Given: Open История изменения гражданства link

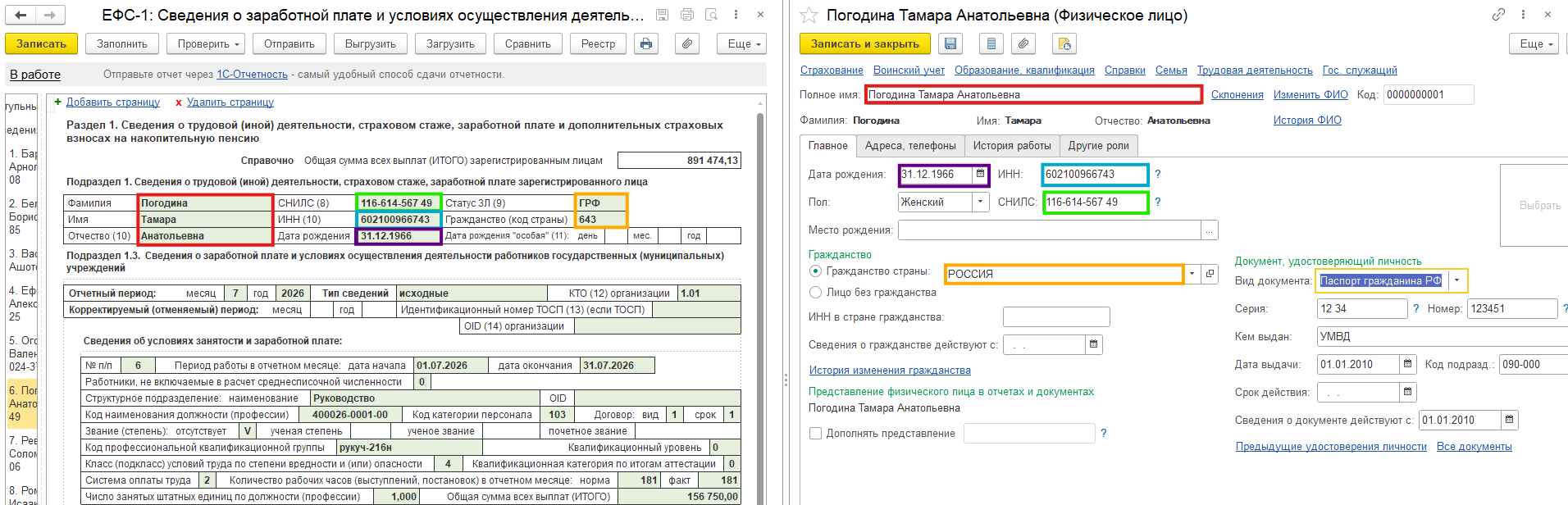Looking at the screenshot, I should [x=890, y=371].
